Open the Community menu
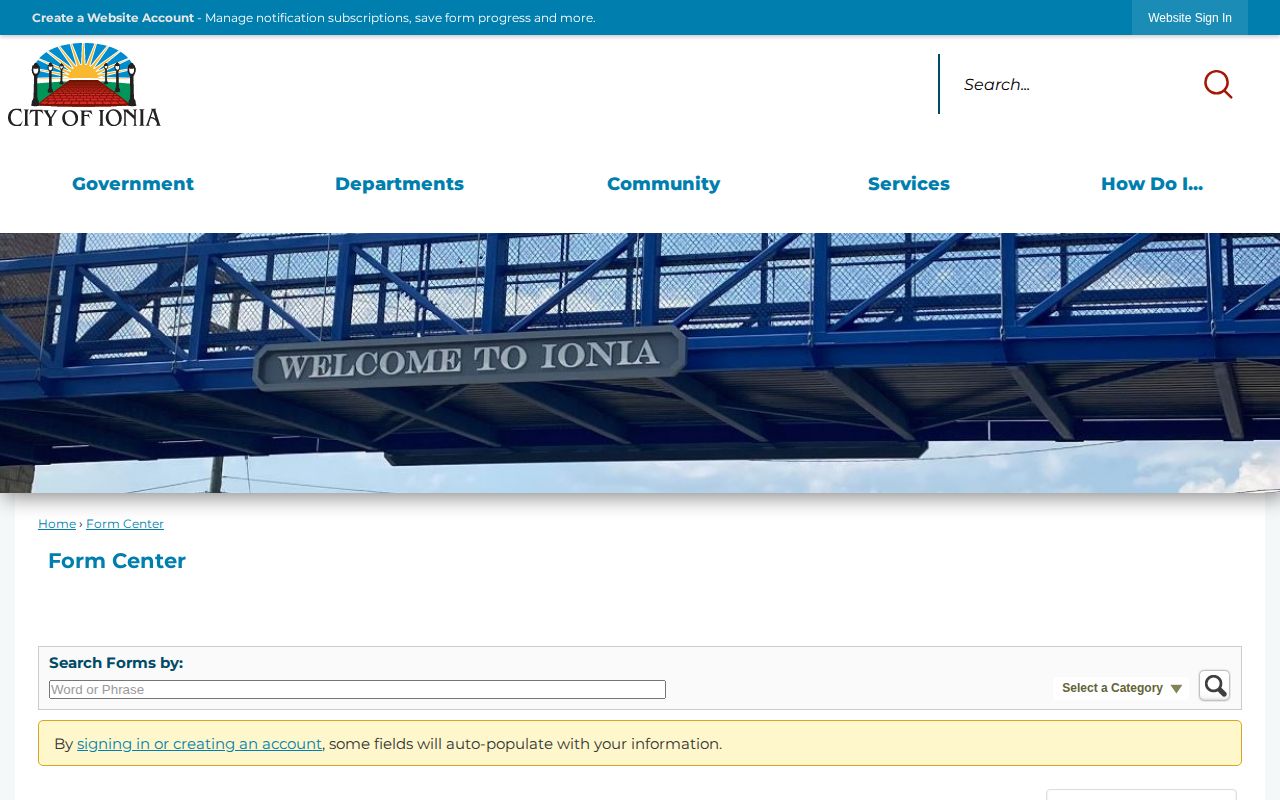1280x800 pixels. 663,184
